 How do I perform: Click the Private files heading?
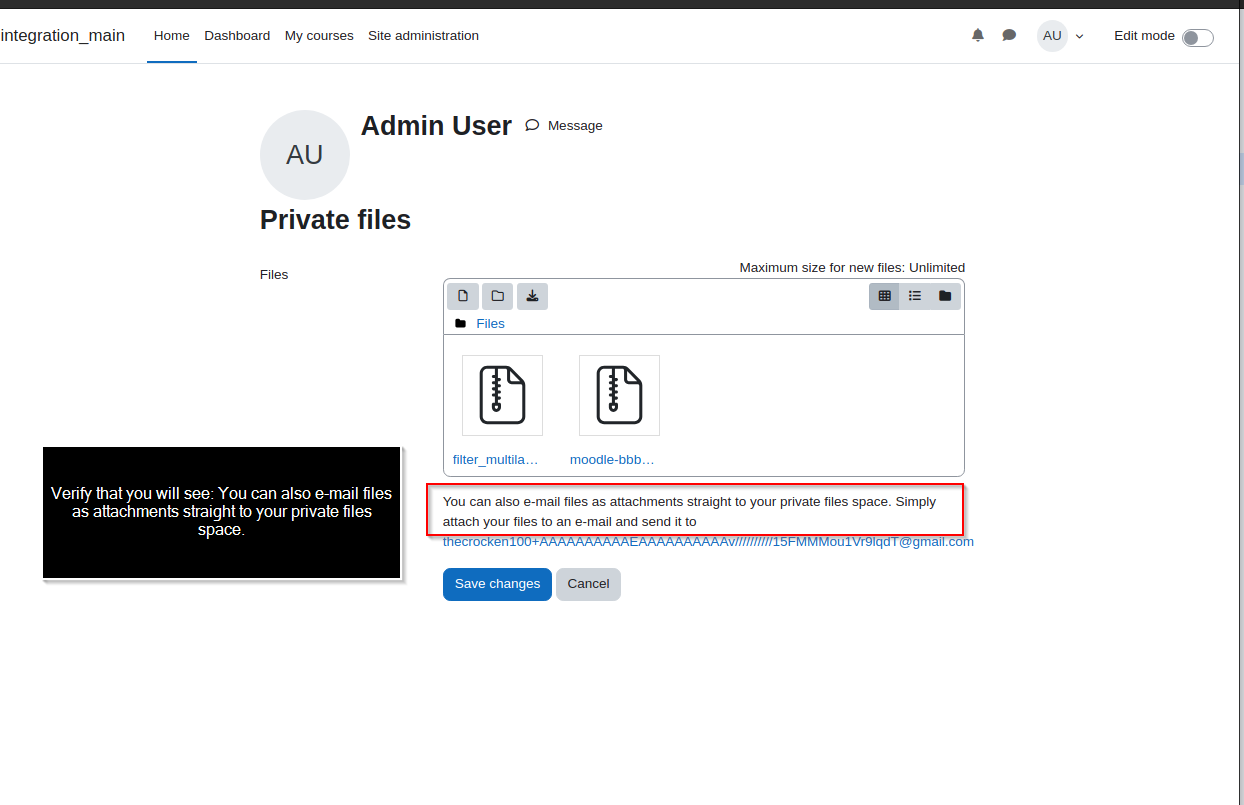click(x=335, y=220)
